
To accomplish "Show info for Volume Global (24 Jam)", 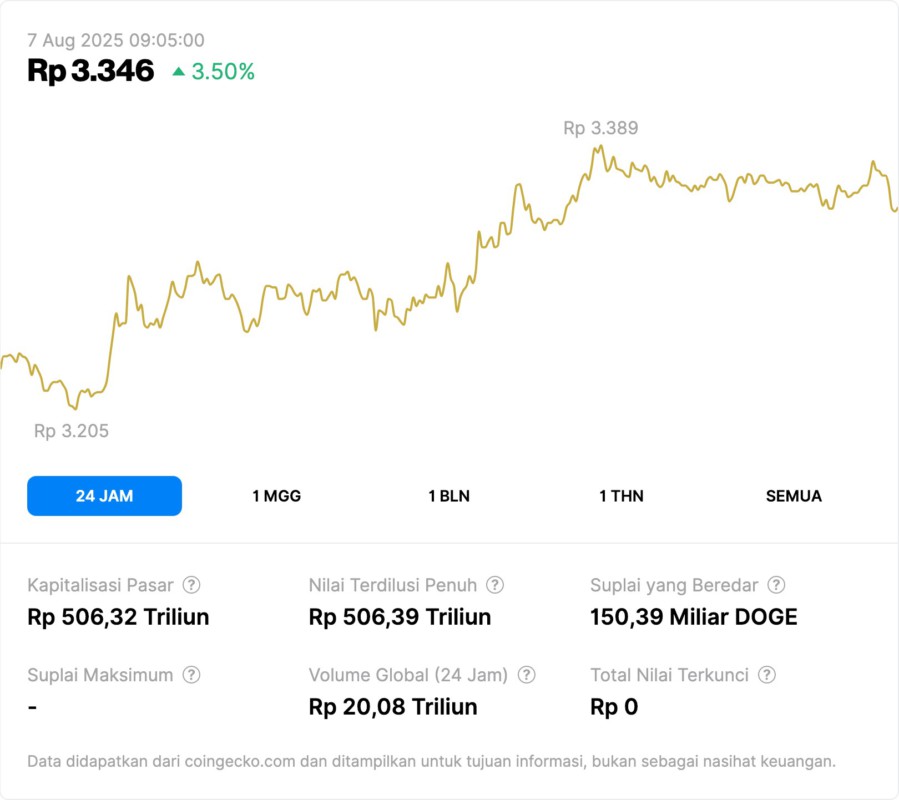I will tap(527, 675).
